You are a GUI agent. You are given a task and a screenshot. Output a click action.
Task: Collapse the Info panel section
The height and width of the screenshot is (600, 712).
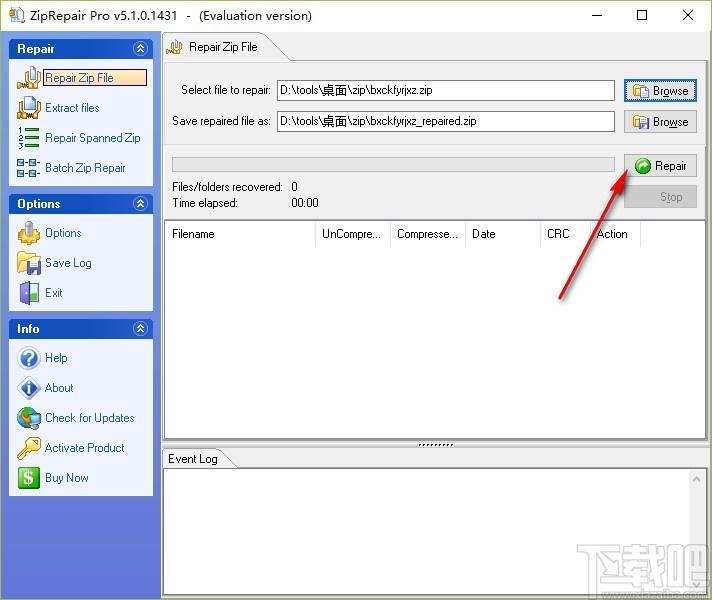[140, 328]
